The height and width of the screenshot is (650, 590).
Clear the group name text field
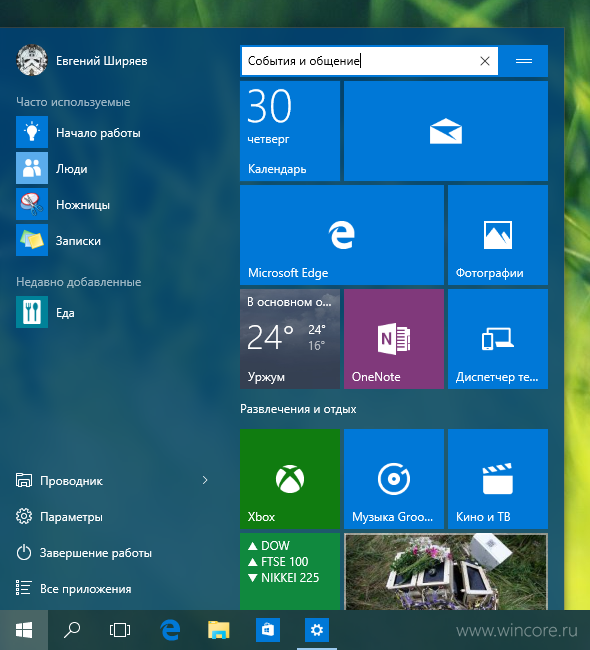click(485, 61)
